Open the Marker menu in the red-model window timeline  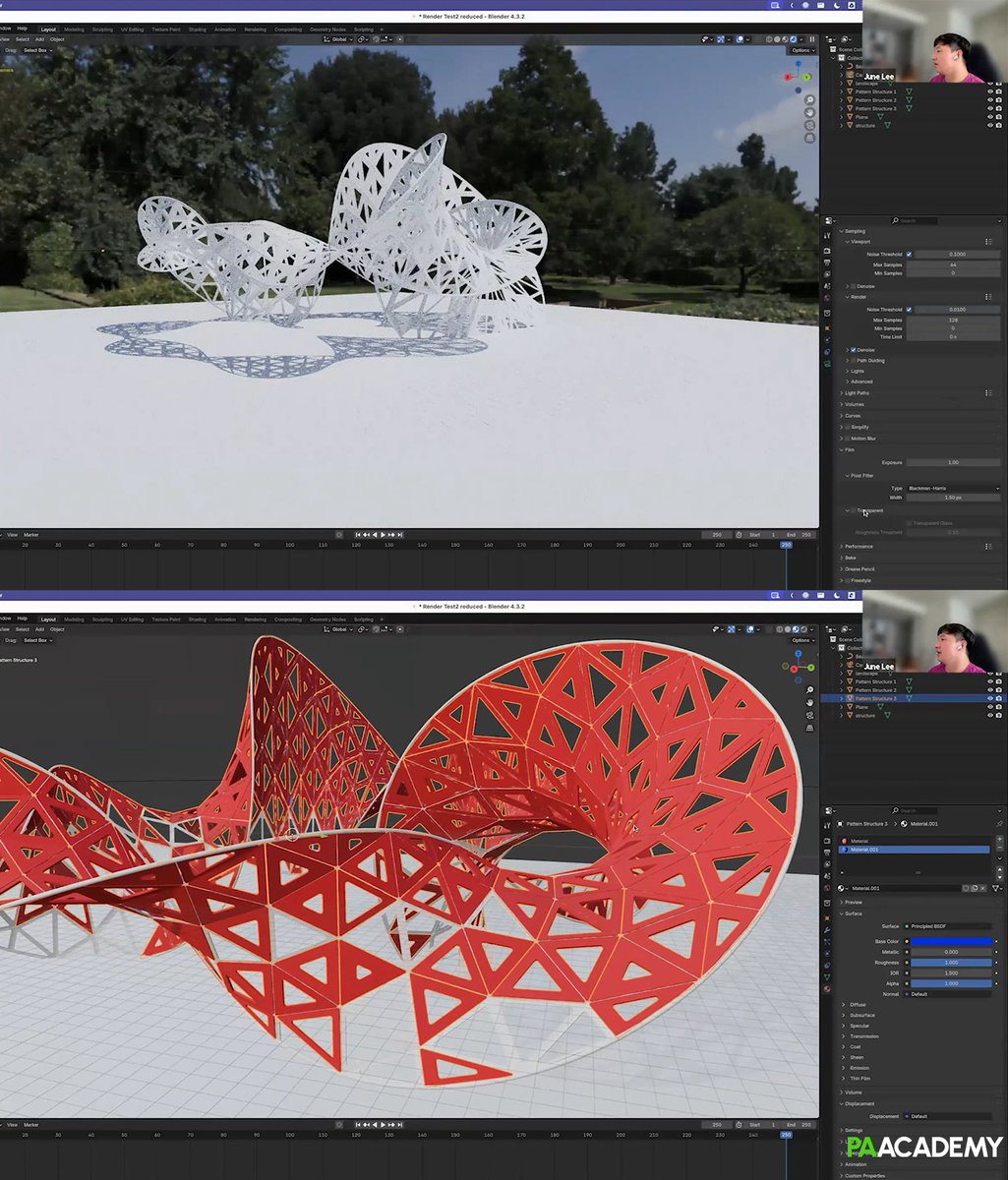tap(30, 1125)
